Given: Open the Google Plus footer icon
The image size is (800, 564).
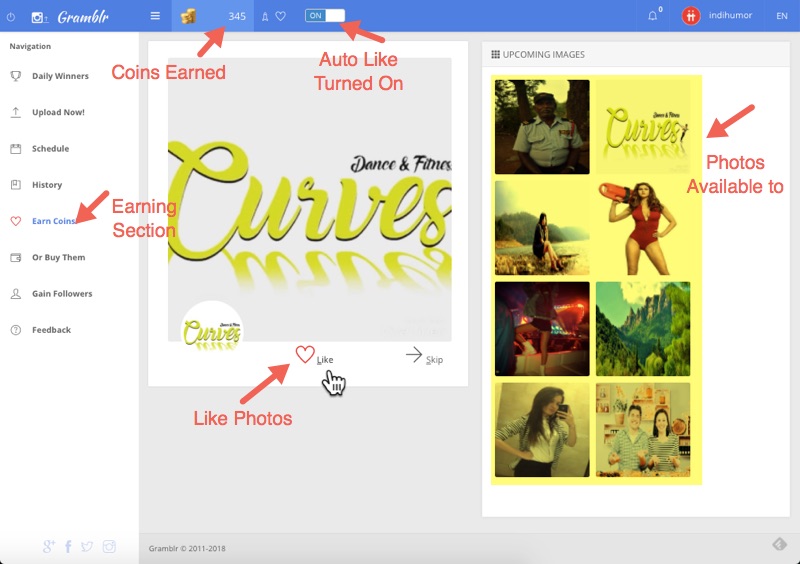Looking at the screenshot, I should pyautogui.click(x=48, y=547).
